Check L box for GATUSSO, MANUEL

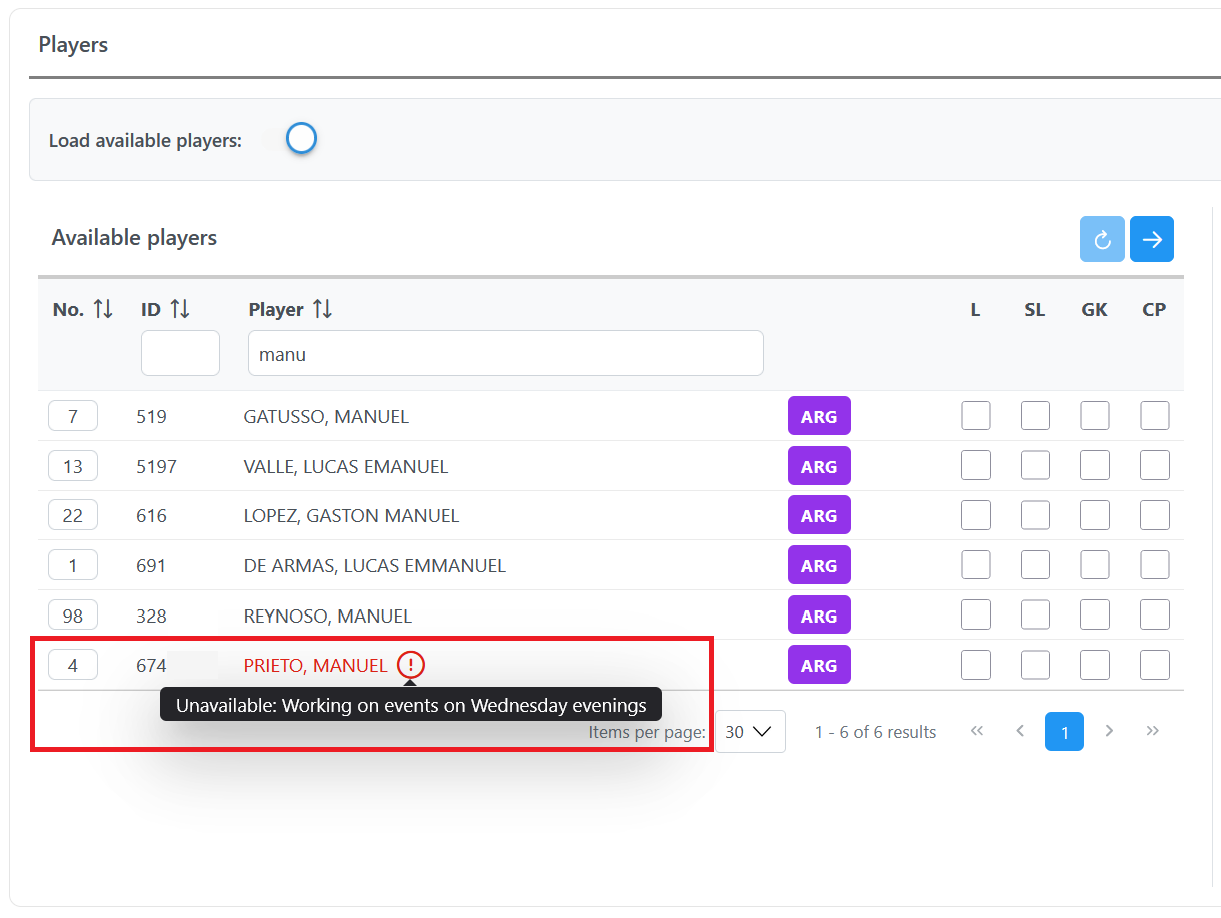pos(976,415)
